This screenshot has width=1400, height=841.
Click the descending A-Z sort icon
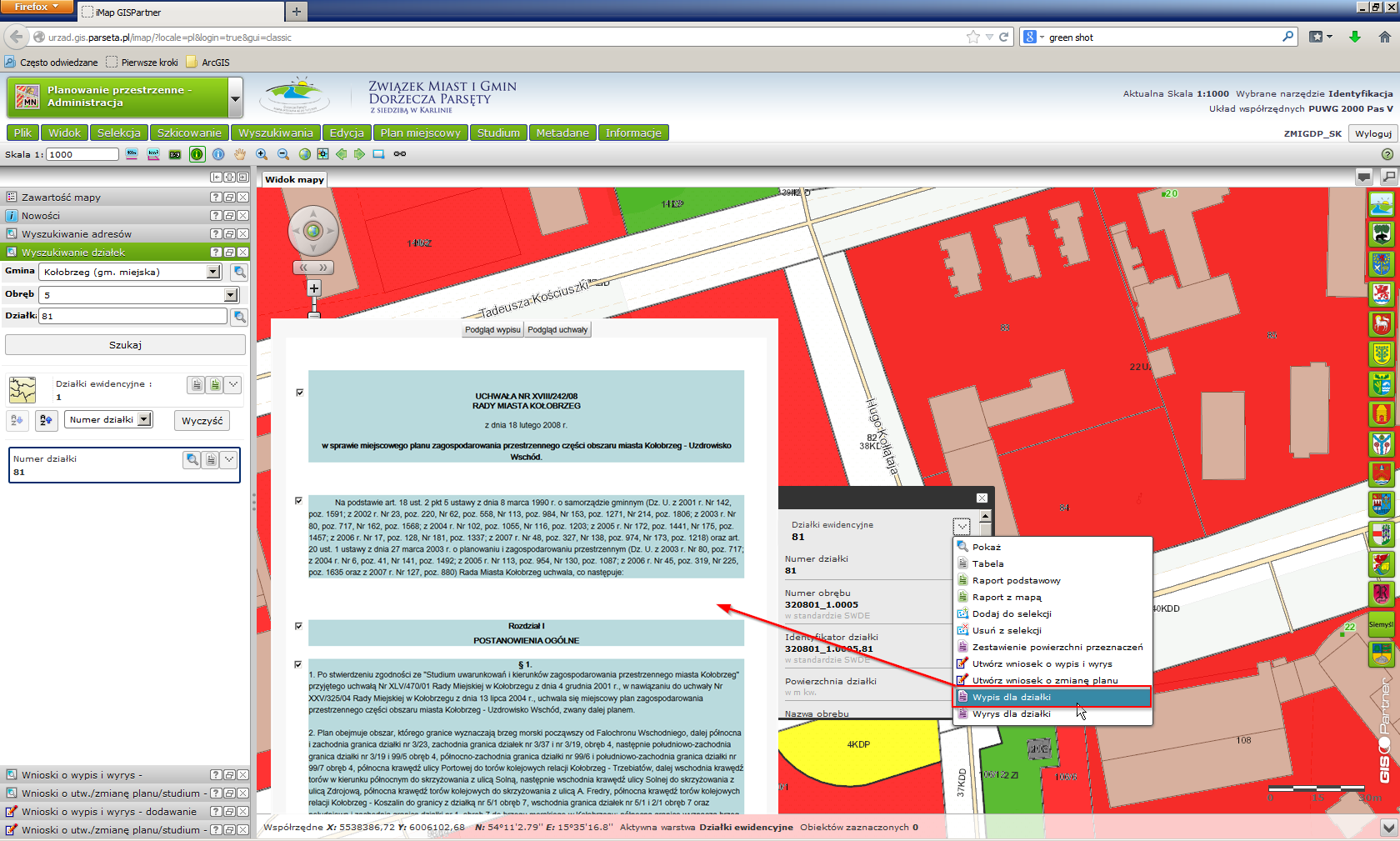click(46, 420)
